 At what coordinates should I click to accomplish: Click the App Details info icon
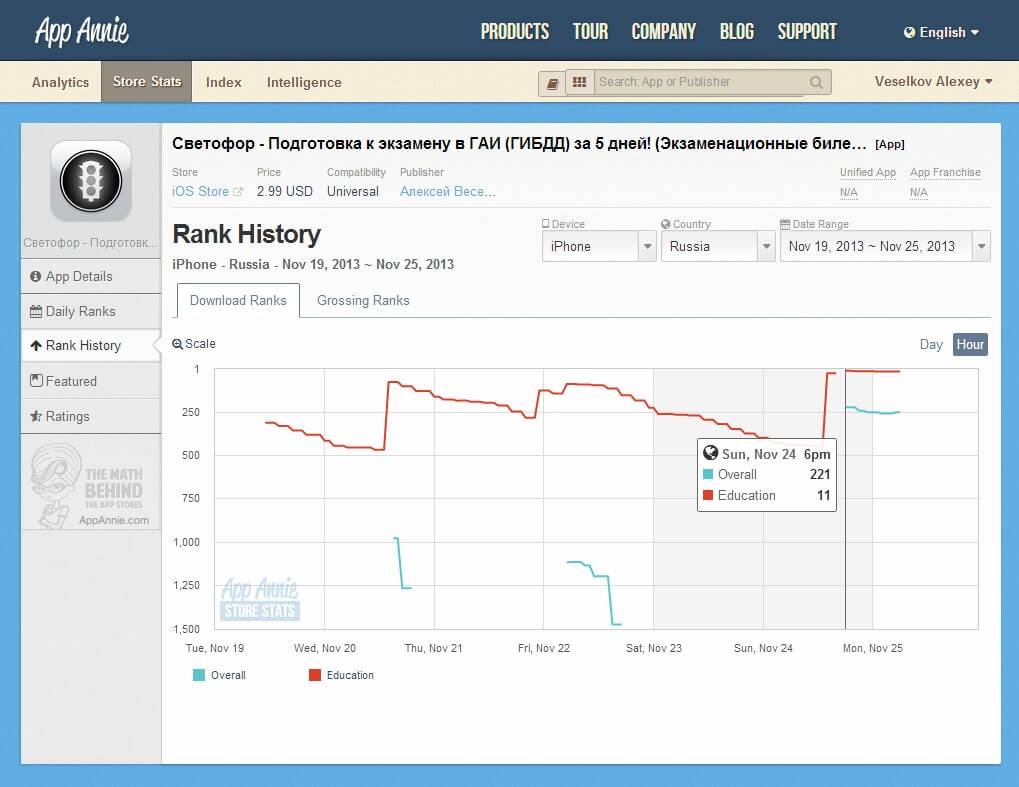coord(36,276)
